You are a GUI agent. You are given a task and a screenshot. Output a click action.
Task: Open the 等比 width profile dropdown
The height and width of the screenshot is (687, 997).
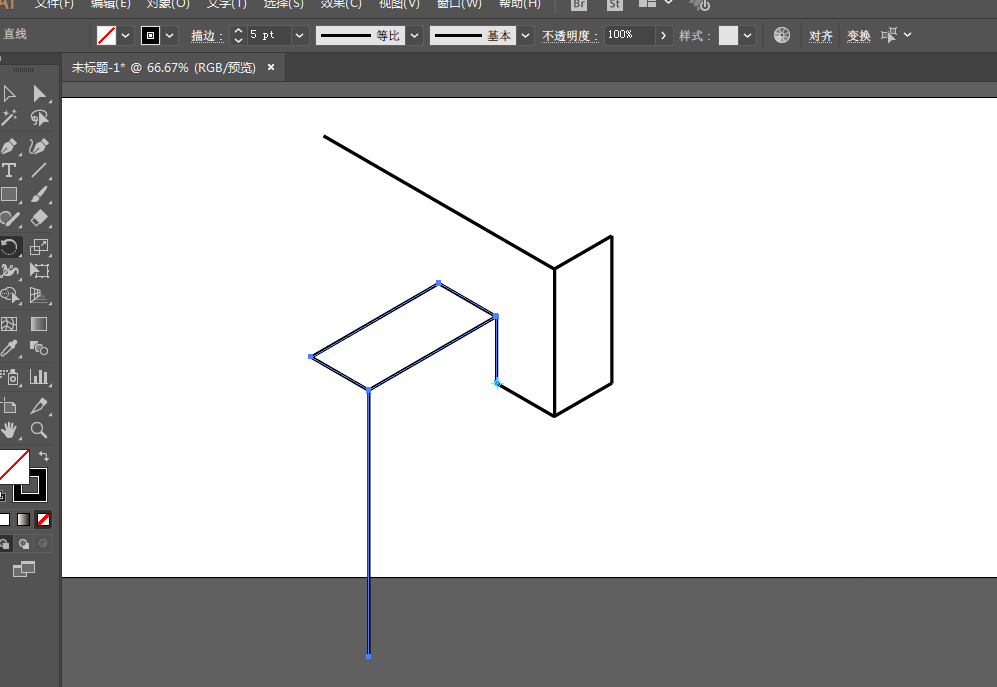pos(415,36)
